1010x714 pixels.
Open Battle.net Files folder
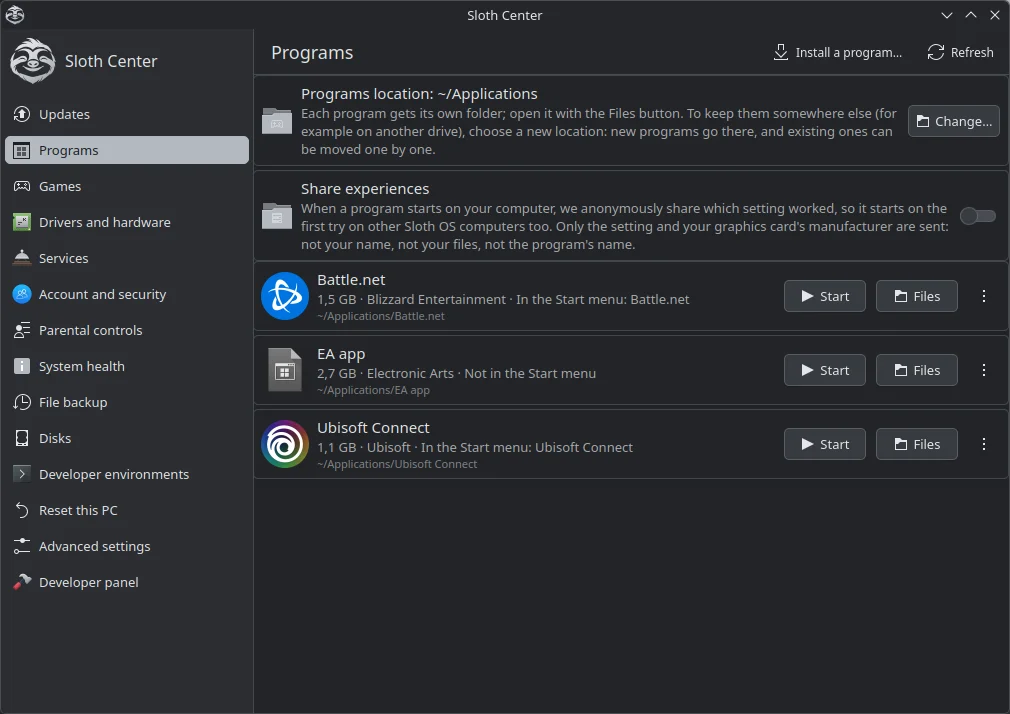tap(917, 296)
